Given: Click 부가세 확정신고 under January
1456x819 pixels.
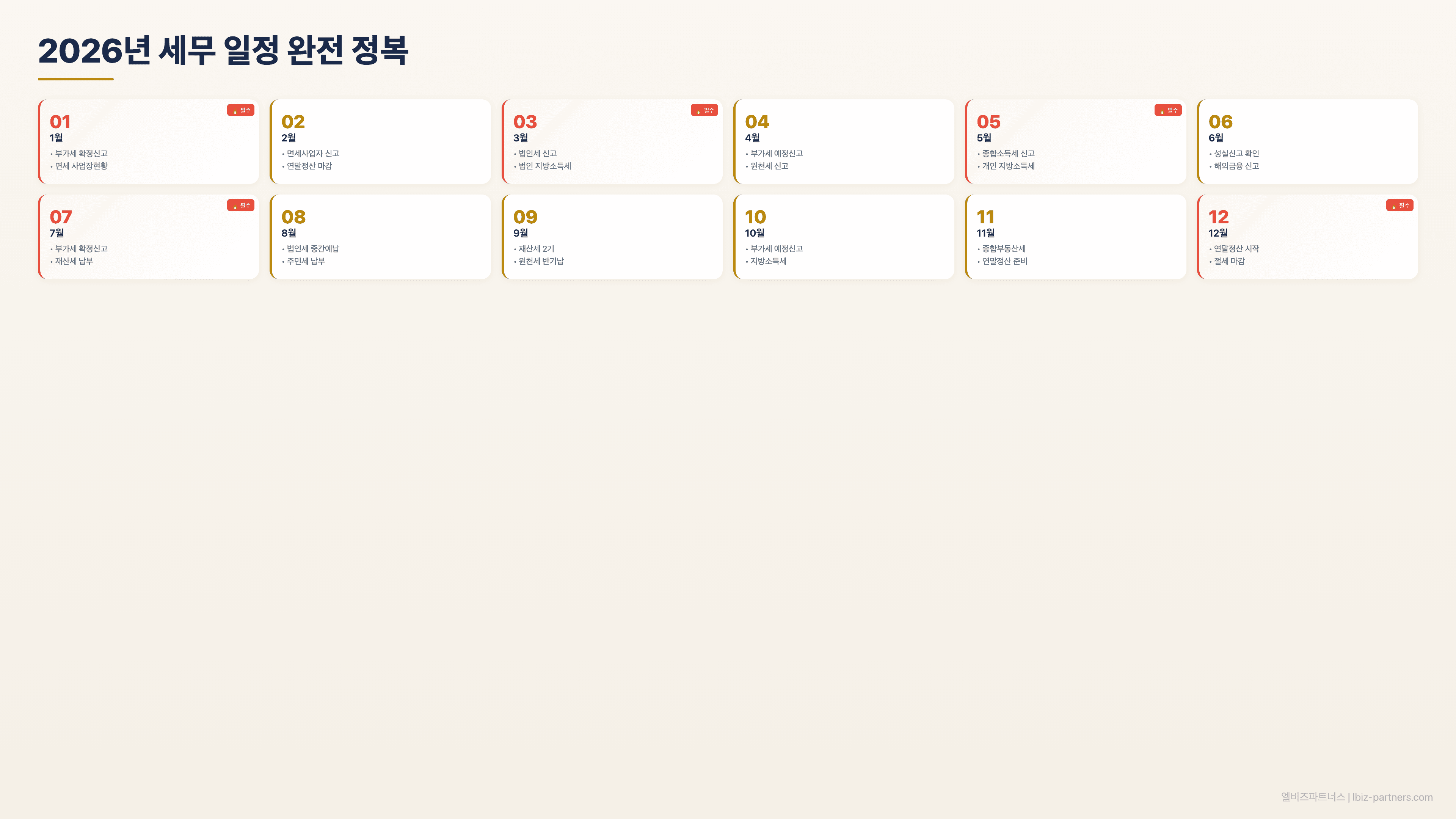Looking at the screenshot, I should (x=81, y=153).
